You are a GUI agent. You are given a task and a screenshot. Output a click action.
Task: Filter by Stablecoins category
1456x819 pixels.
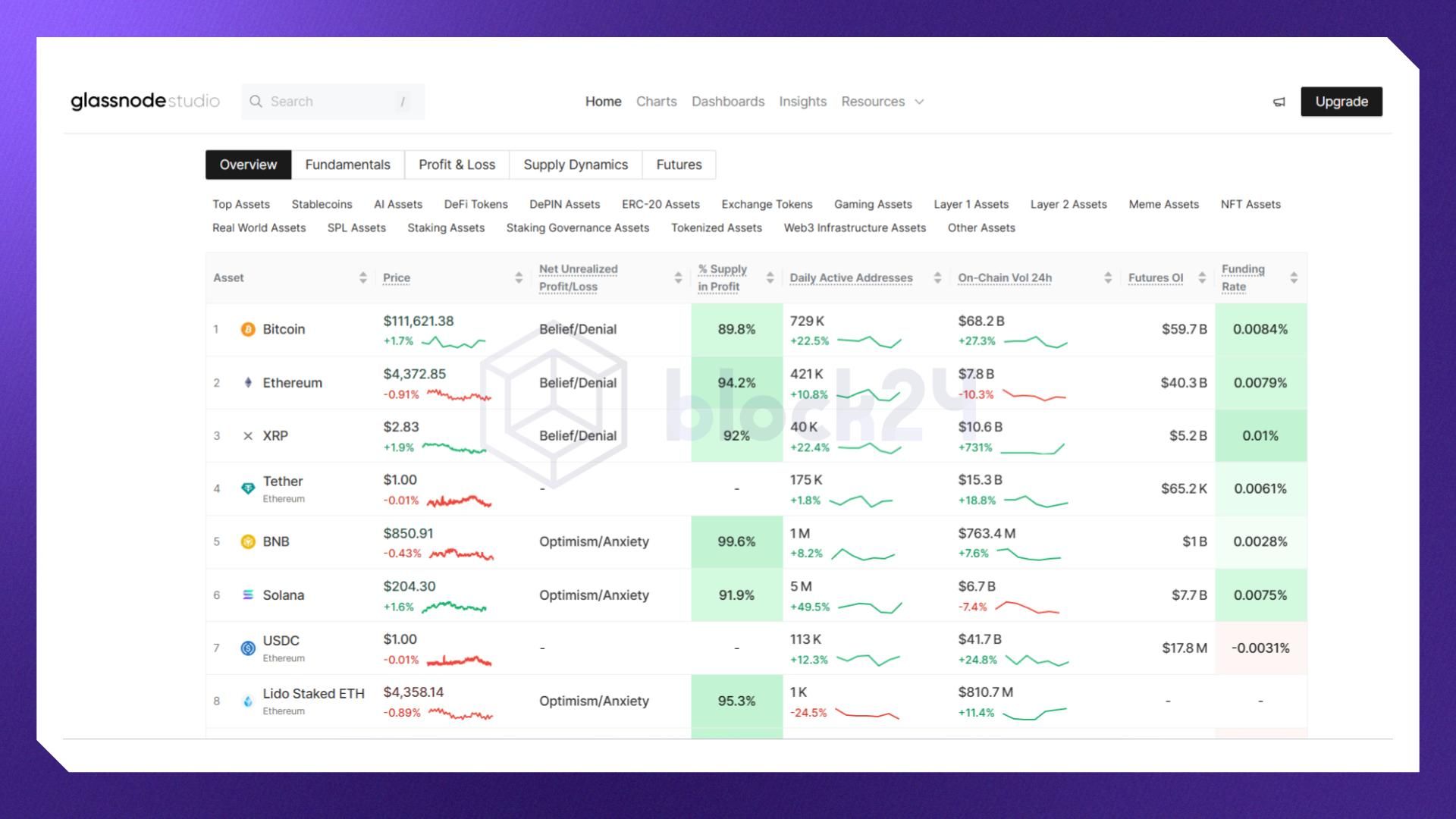(x=322, y=204)
